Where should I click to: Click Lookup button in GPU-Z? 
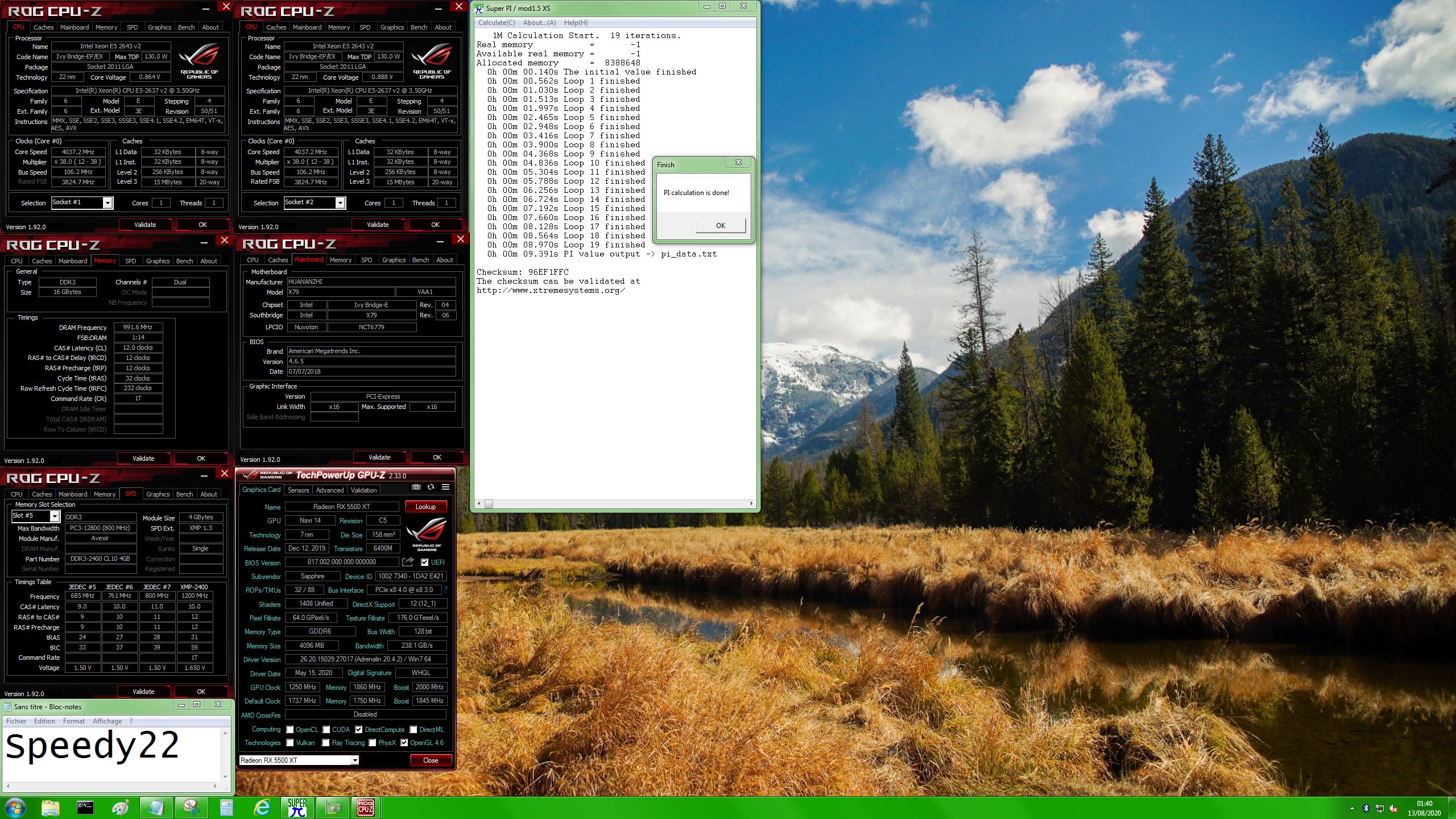425,506
